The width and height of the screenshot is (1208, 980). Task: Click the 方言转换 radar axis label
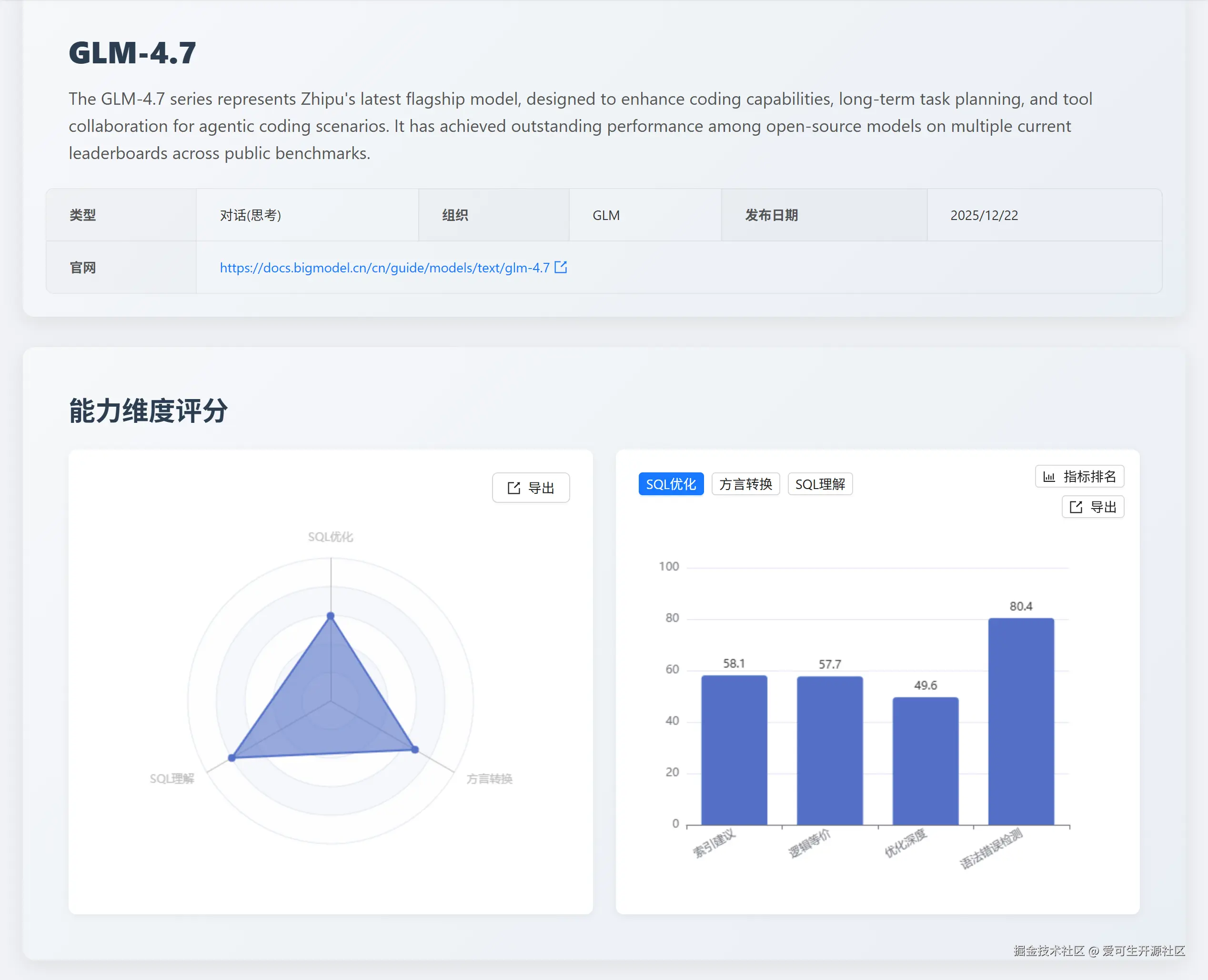point(489,779)
